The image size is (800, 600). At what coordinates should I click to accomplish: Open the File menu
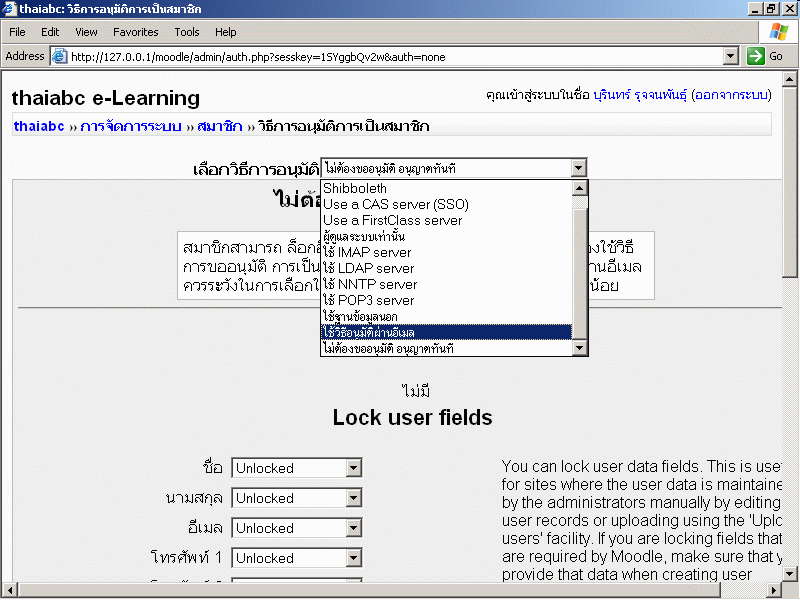click(x=18, y=32)
